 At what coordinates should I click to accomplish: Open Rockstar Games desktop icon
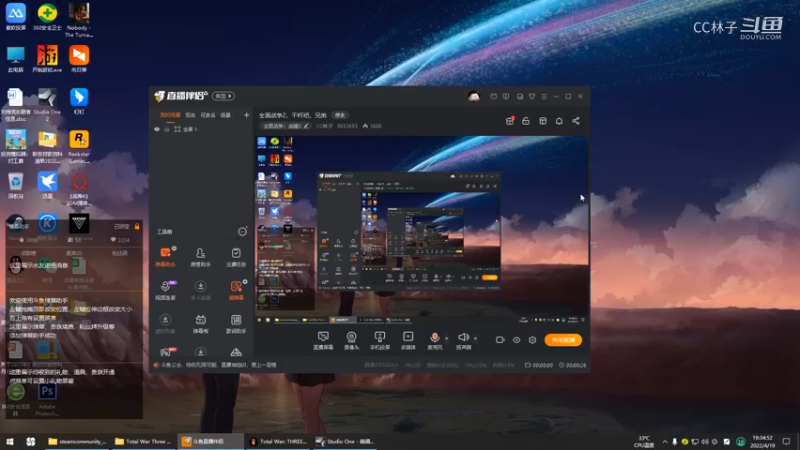79,146
